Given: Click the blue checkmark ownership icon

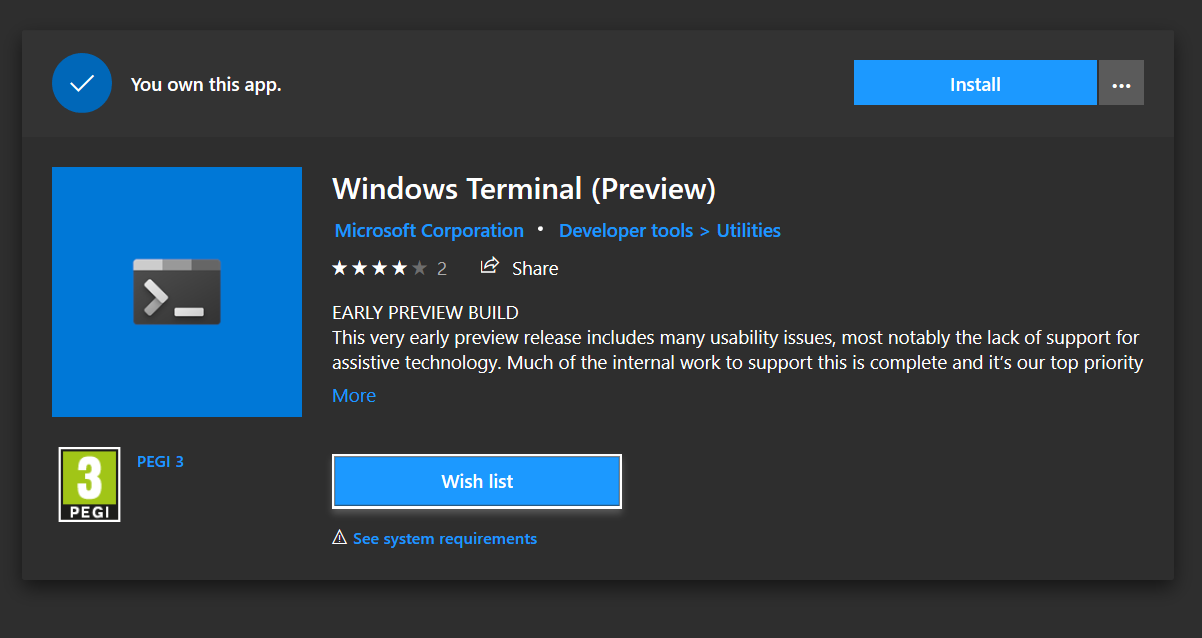Looking at the screenshot, I should (82, 83).
